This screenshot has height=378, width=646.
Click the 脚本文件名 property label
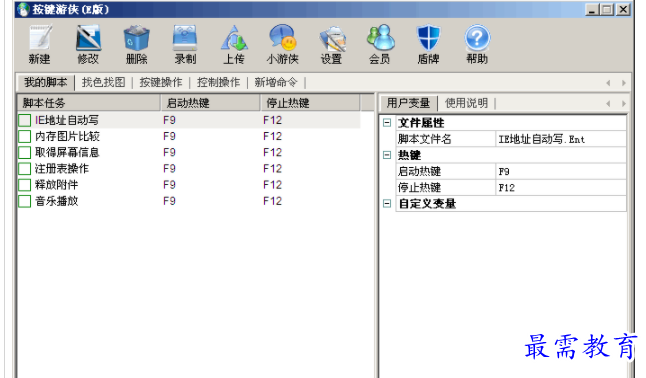tap(425, 139)
